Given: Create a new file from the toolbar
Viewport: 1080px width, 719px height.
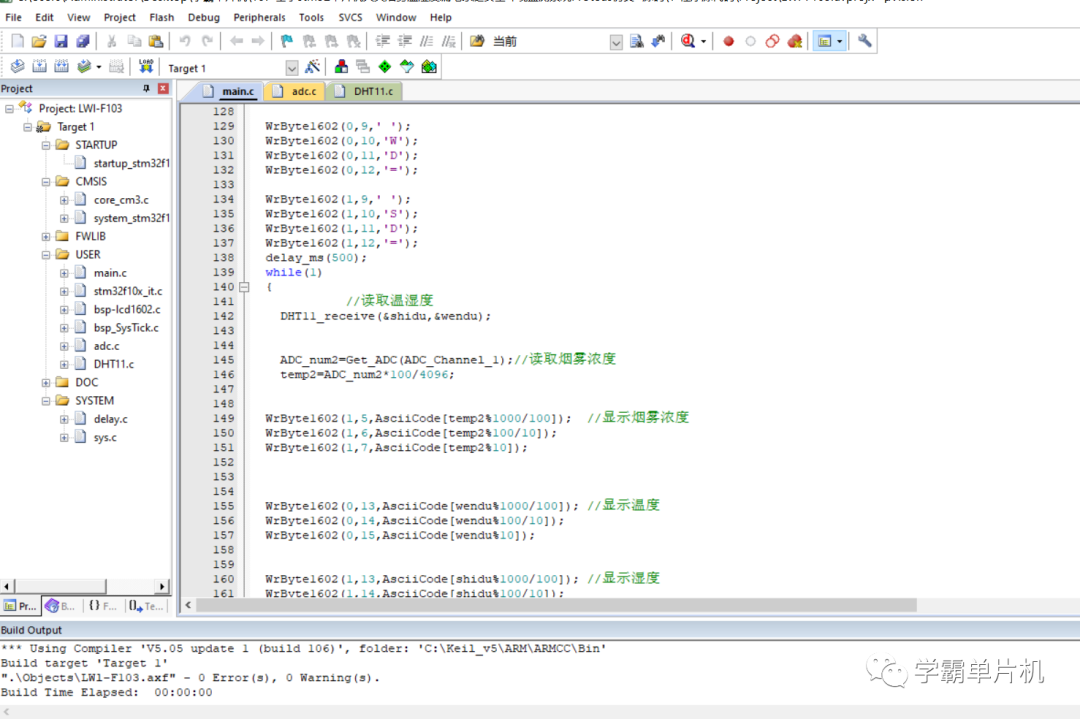Looking at the screenshot, I should 18,41.
